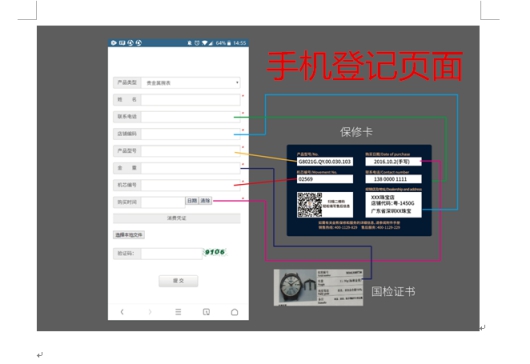This screenshot has height=364, width=530.
Task: Click the 日期 date picker button
Action: click(192, 201)
